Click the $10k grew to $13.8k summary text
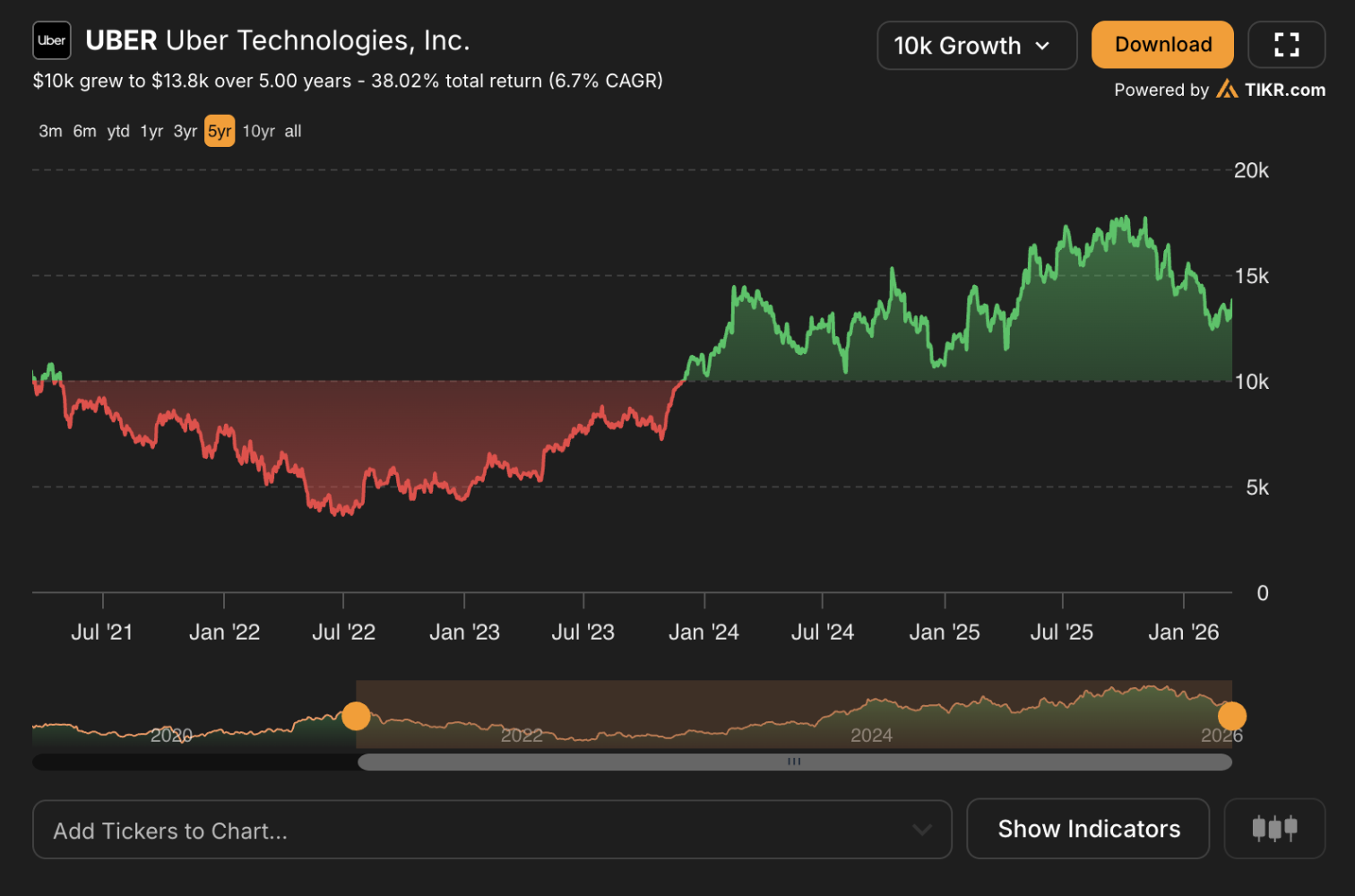 click(348, 81)
